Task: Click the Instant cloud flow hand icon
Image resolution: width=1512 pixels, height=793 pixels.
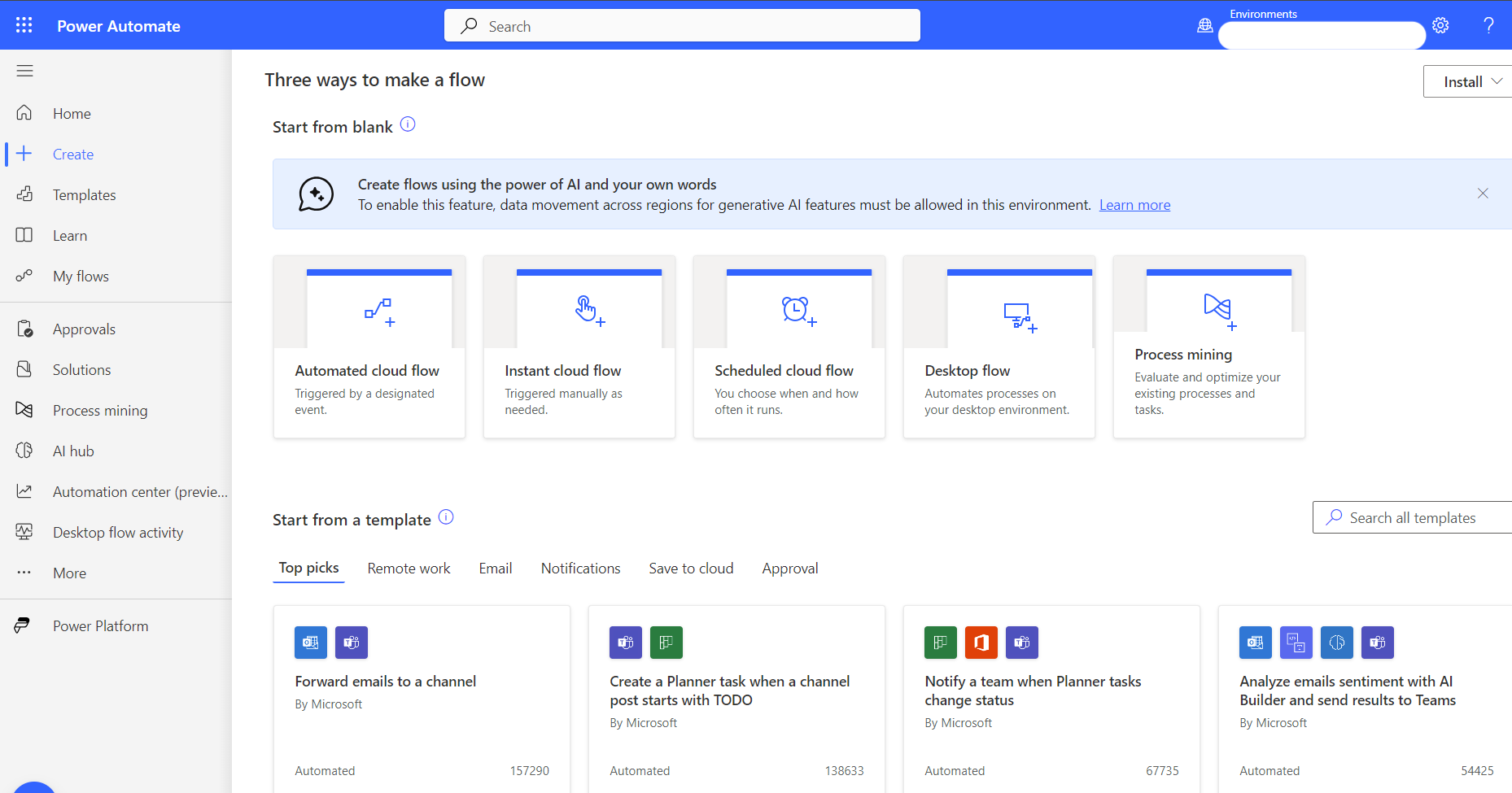Action: pyautogui.click(x=590, y=311)
